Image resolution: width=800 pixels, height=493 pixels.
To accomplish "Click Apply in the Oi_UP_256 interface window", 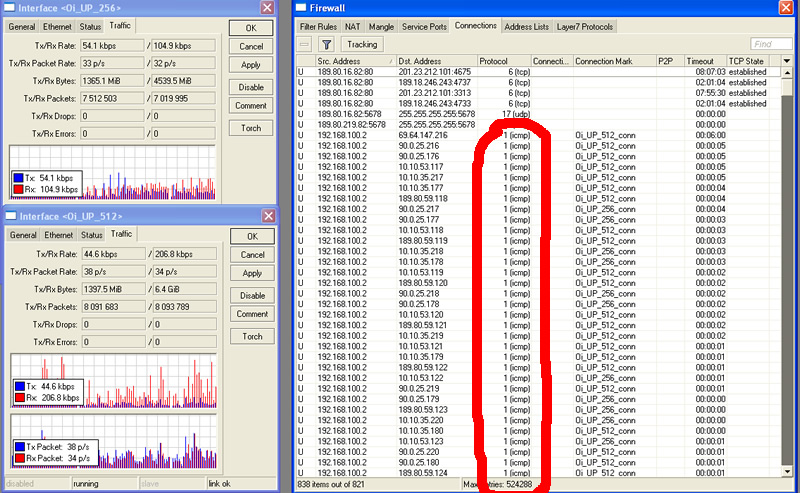I will [x=251, y=65].
